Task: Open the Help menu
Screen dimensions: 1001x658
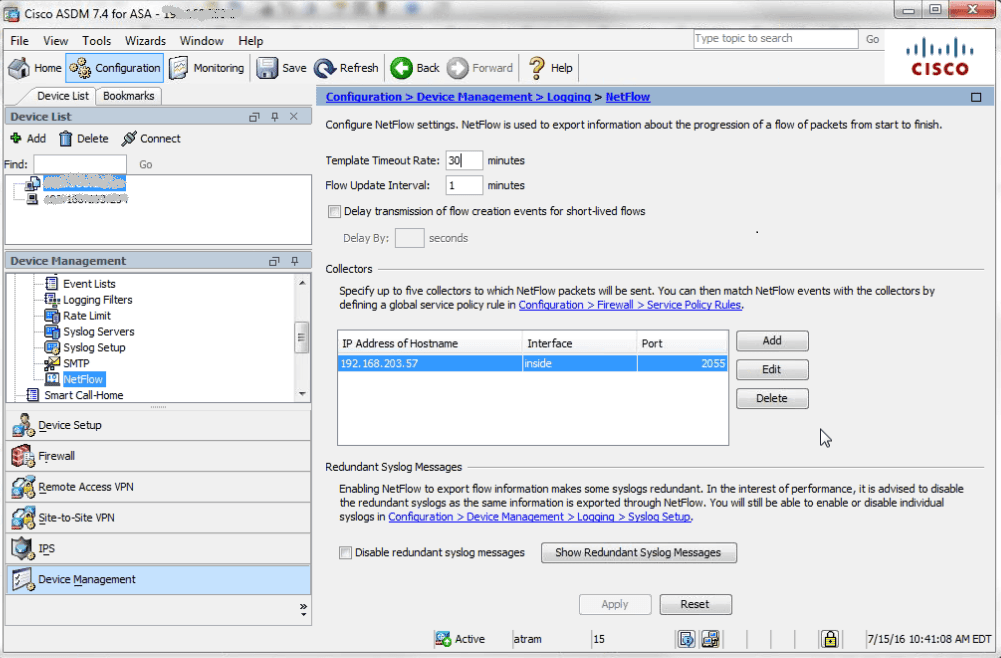Action: (x=250, y=41)
